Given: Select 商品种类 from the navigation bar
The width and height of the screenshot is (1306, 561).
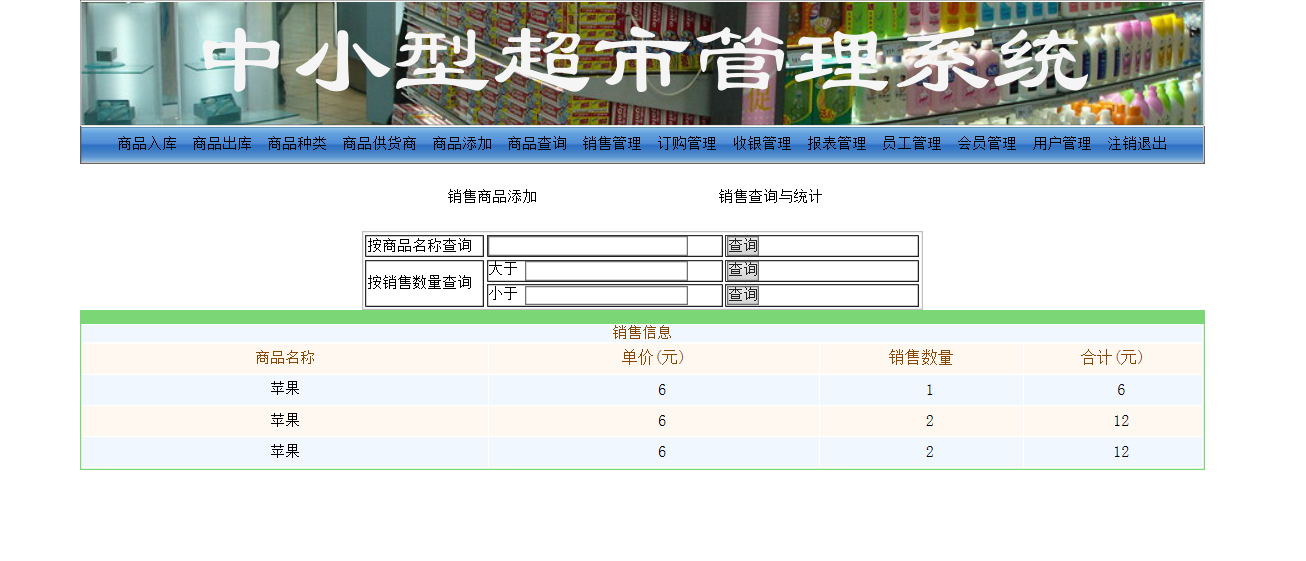Looking at the screenshot, I should point(297,144).
